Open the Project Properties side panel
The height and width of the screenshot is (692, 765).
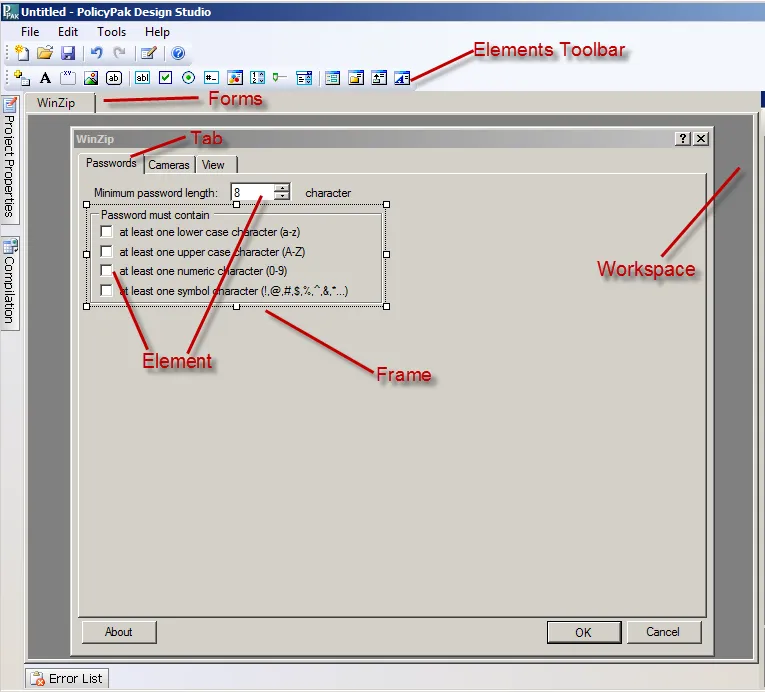[10, 158]
